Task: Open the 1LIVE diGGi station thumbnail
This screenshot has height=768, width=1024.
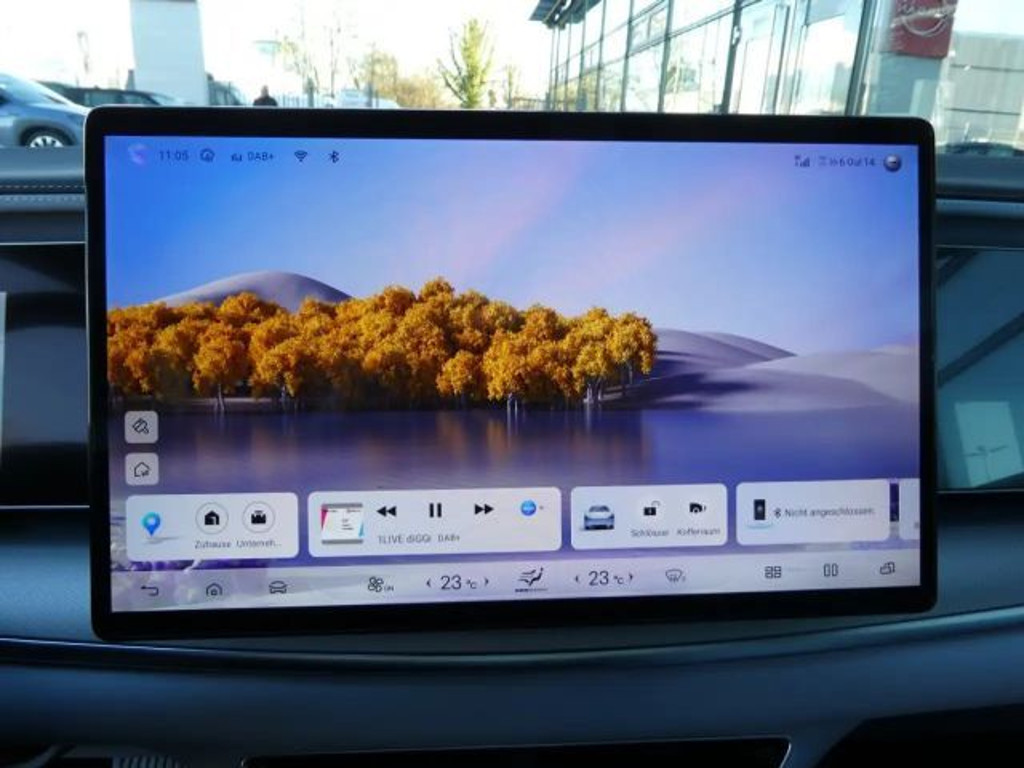Action: [342, 522]
